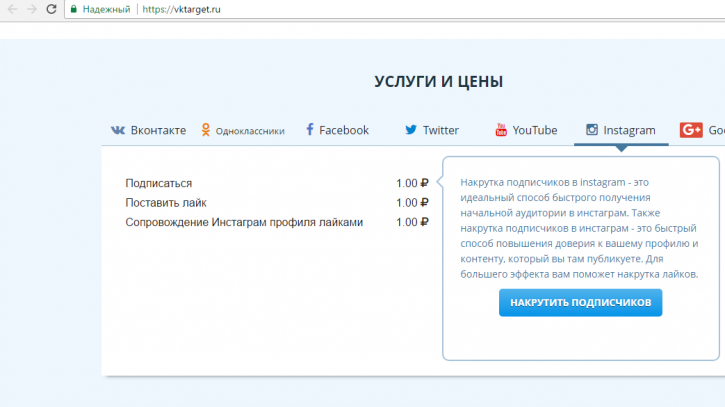The height and width of the screenshot is (407, 725).
Task: Switch to the Twitter tab
Action: [432, 130]
